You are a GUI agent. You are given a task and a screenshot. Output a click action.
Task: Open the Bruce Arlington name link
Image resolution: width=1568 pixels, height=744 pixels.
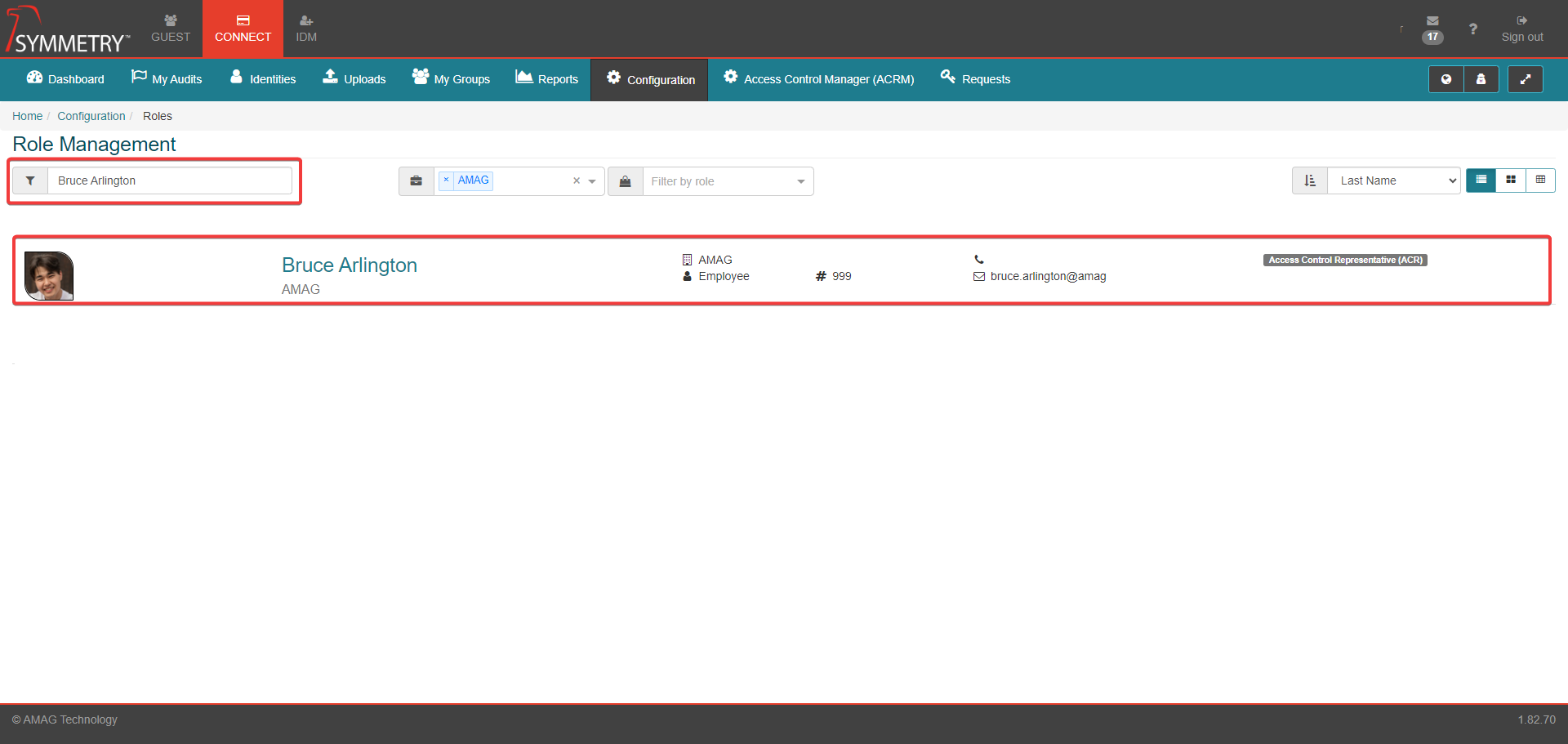coord(350,265)
